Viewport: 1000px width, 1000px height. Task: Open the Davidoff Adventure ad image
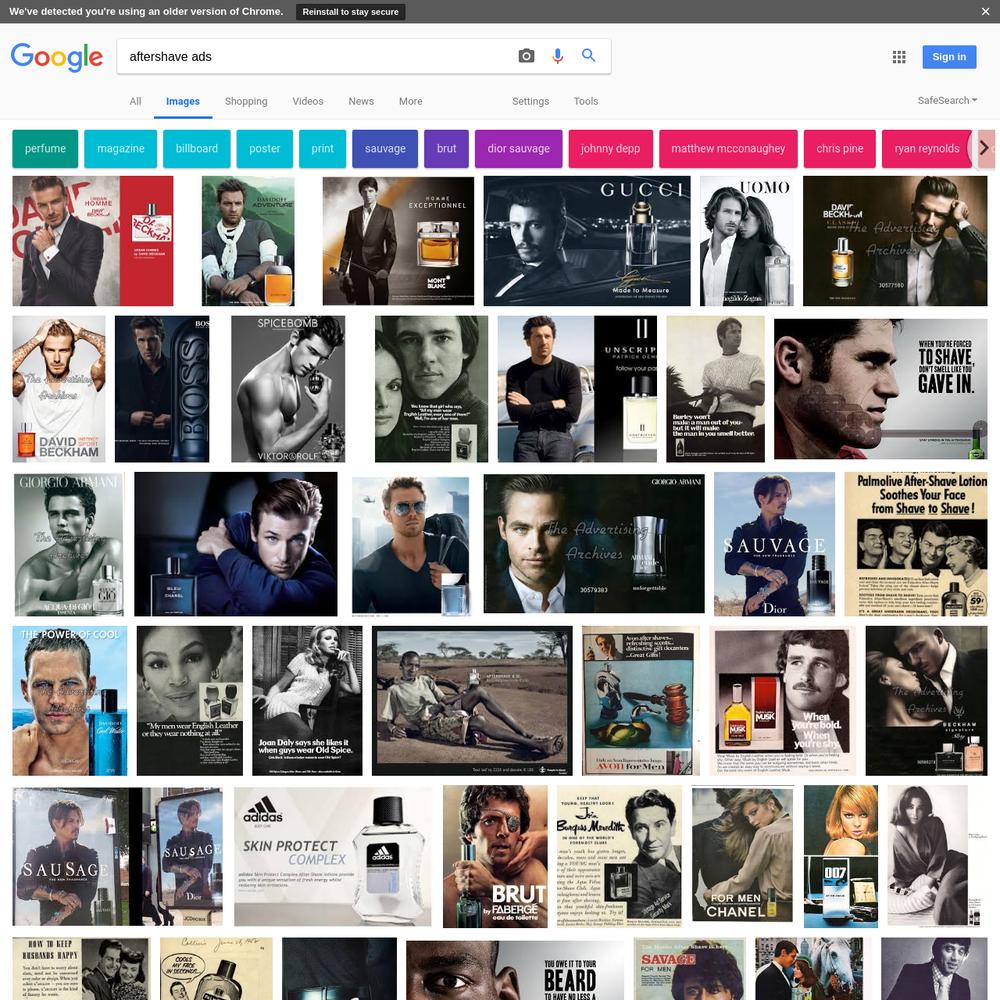click(248, 241)
